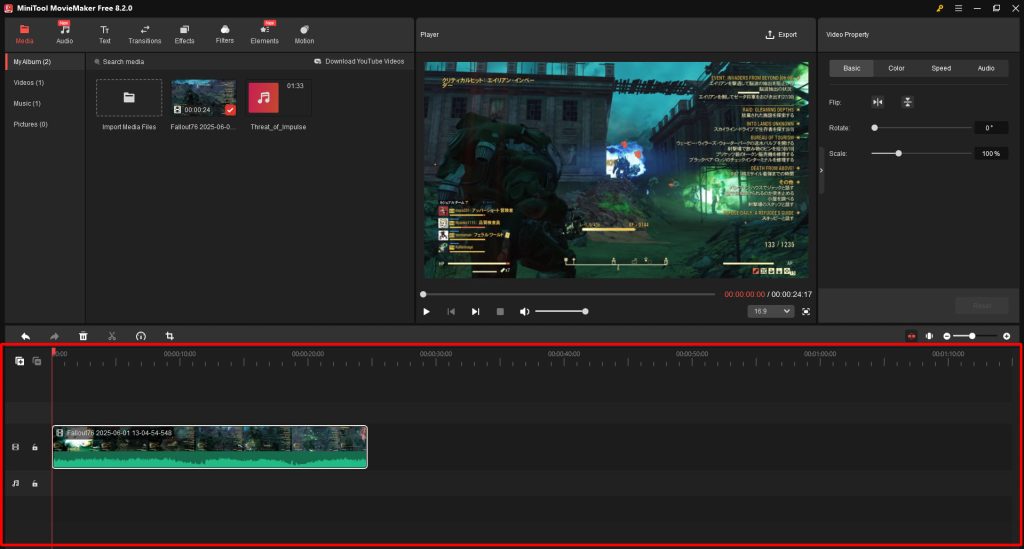Image resolution: width=1024 pixels, height=549 pixels.
Task: Click Import Media Files box
Action: pos(129,97)
